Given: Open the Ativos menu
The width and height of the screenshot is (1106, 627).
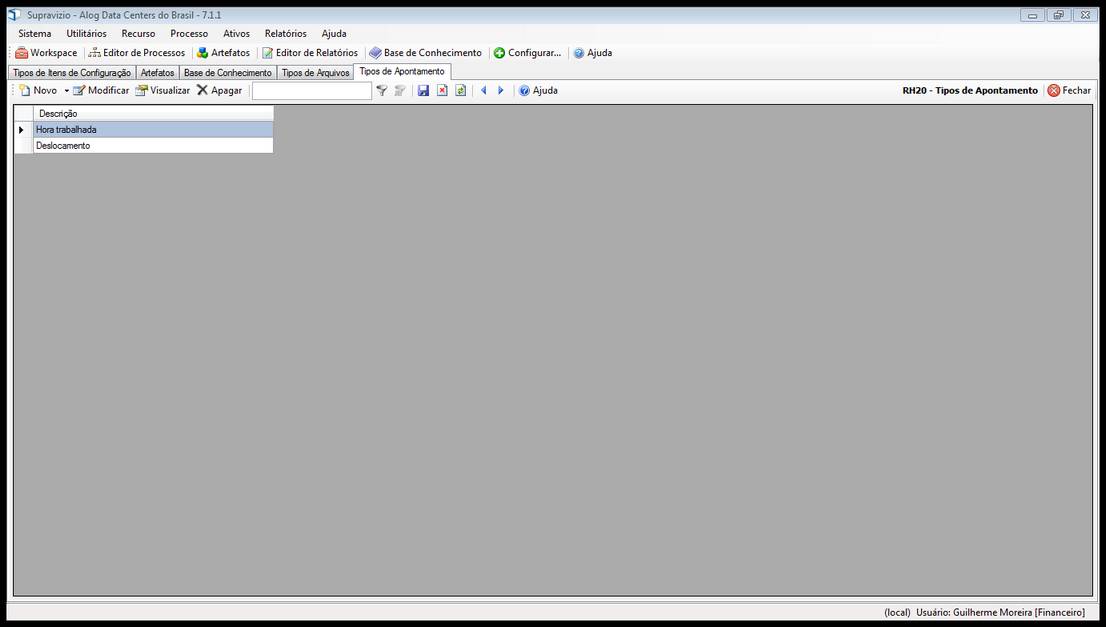Looking at the screenshot, I should click(236, 33).
